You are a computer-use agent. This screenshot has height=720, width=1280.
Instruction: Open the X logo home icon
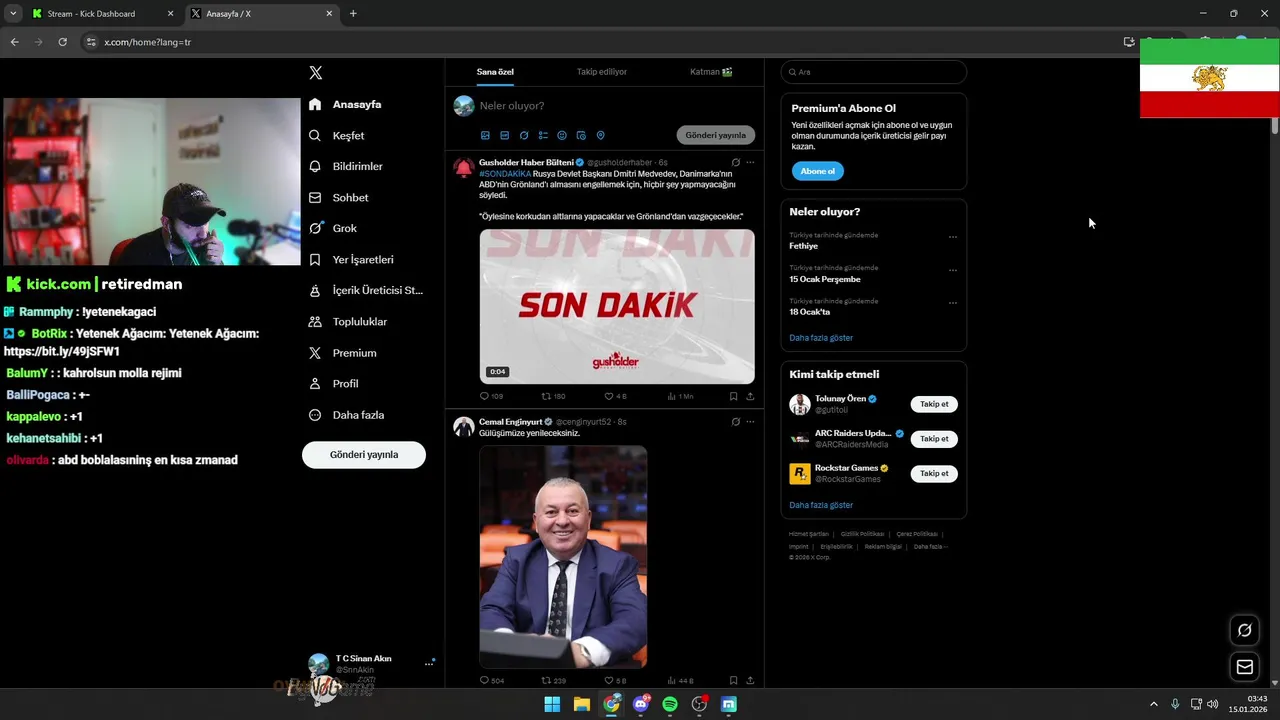316,73
